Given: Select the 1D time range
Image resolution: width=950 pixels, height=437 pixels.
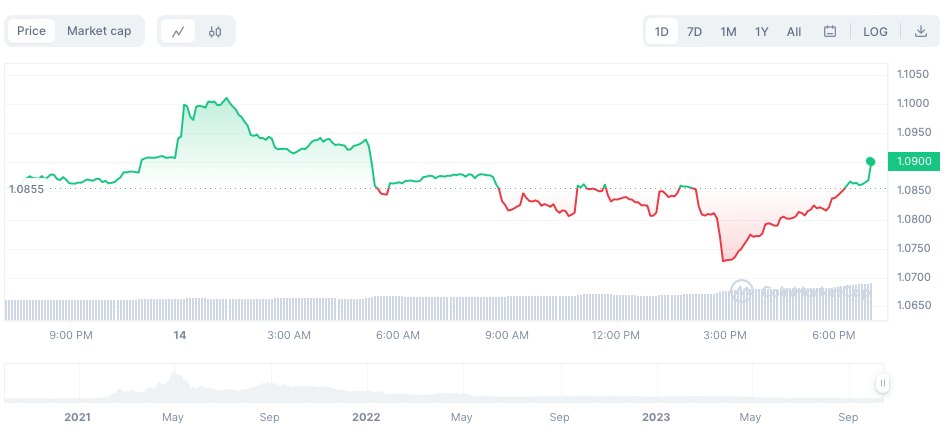Looking at the screenshot, I should click(662, 31).
